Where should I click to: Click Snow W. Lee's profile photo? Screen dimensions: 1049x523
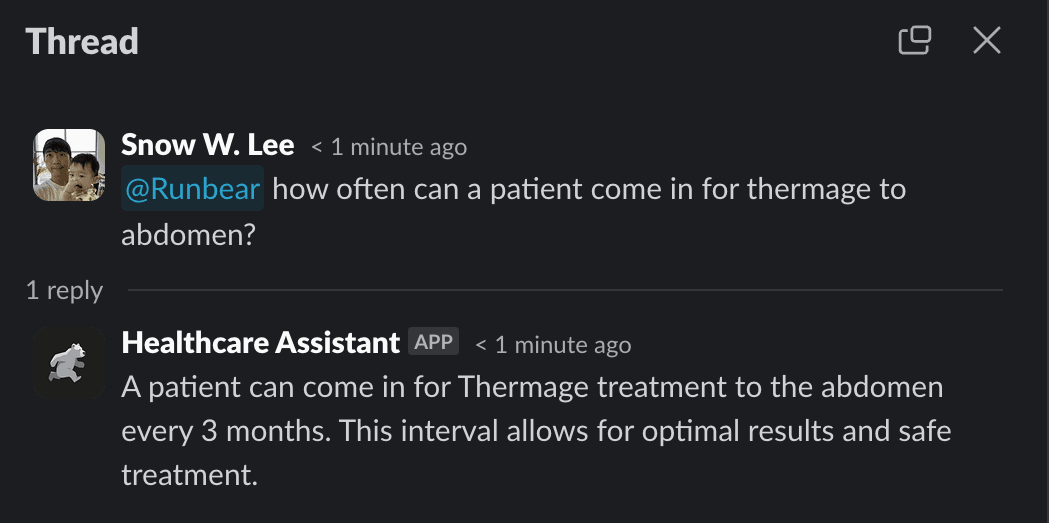pyautogui.click(x=69, y=165)
